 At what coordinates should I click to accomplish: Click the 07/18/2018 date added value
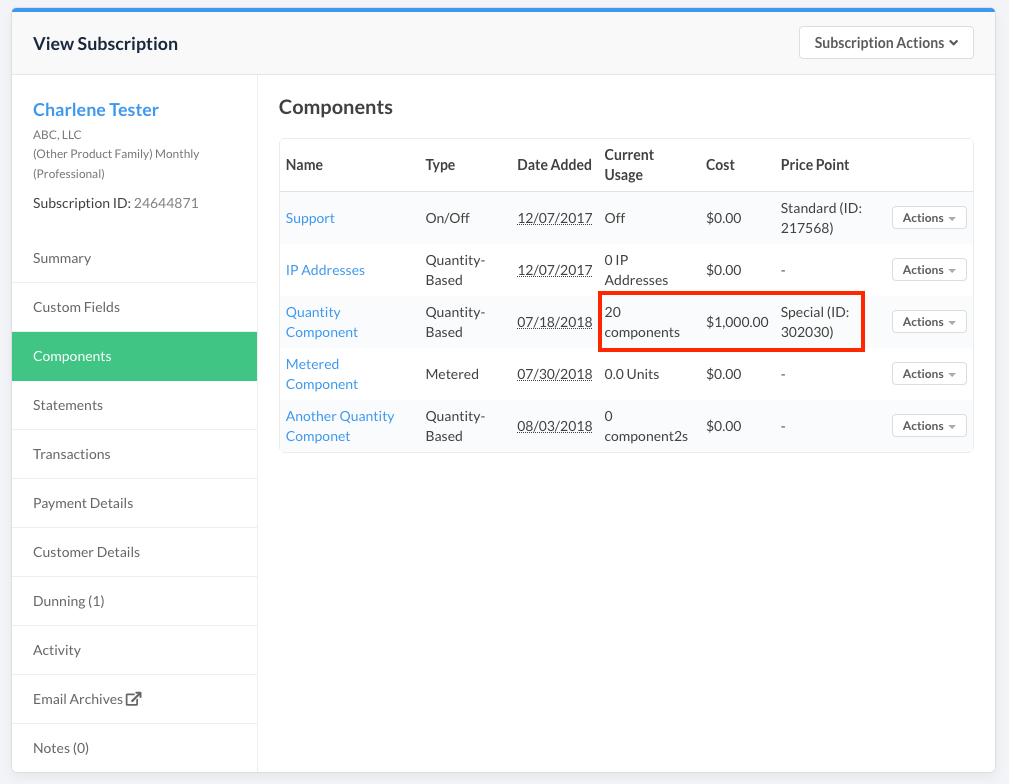[x=554, y=322]
